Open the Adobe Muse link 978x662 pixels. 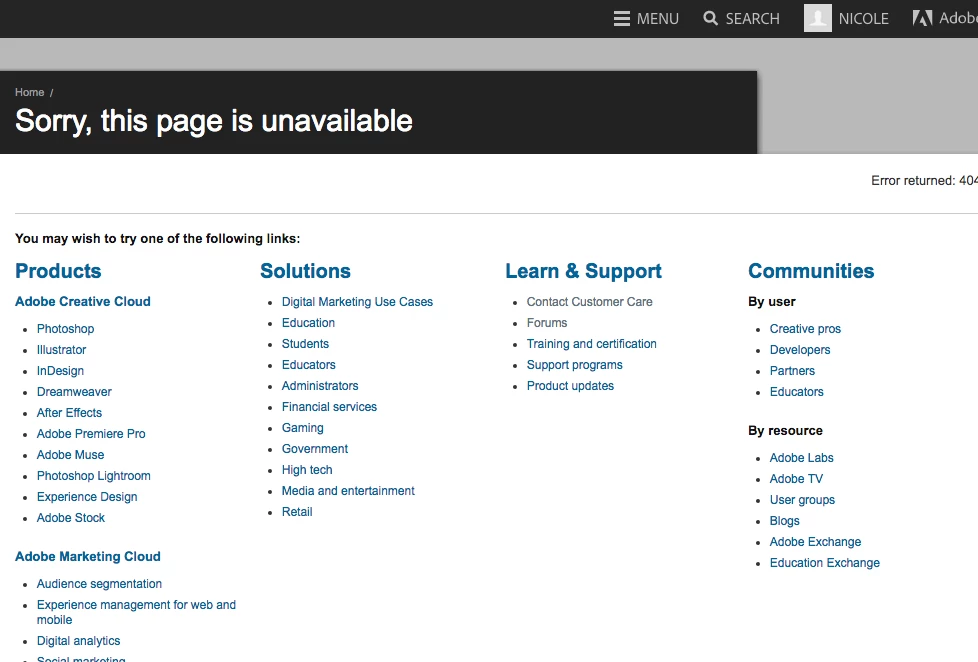[x=70, y=455]
